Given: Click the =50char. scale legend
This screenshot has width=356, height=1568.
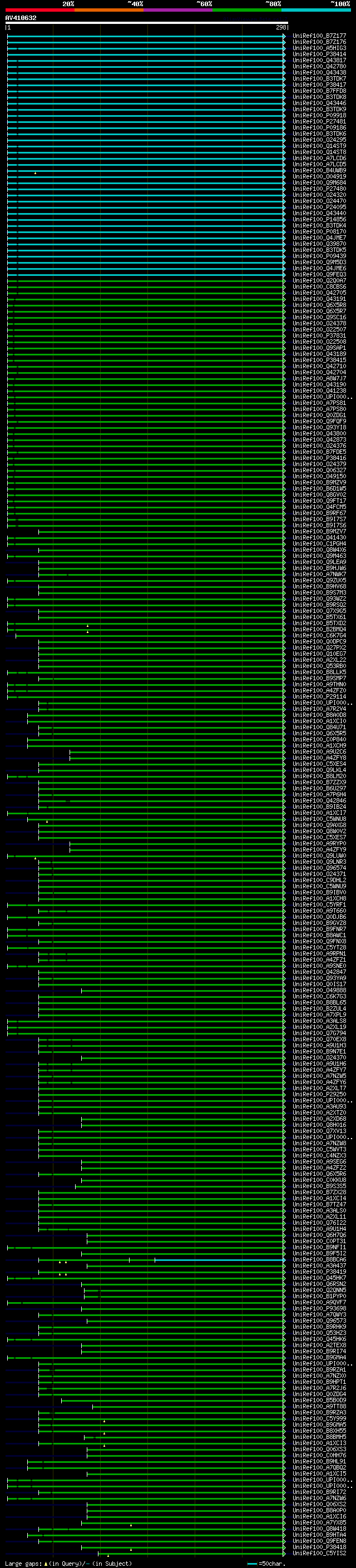Looking at the screenshot, I should pos(266,1564).
